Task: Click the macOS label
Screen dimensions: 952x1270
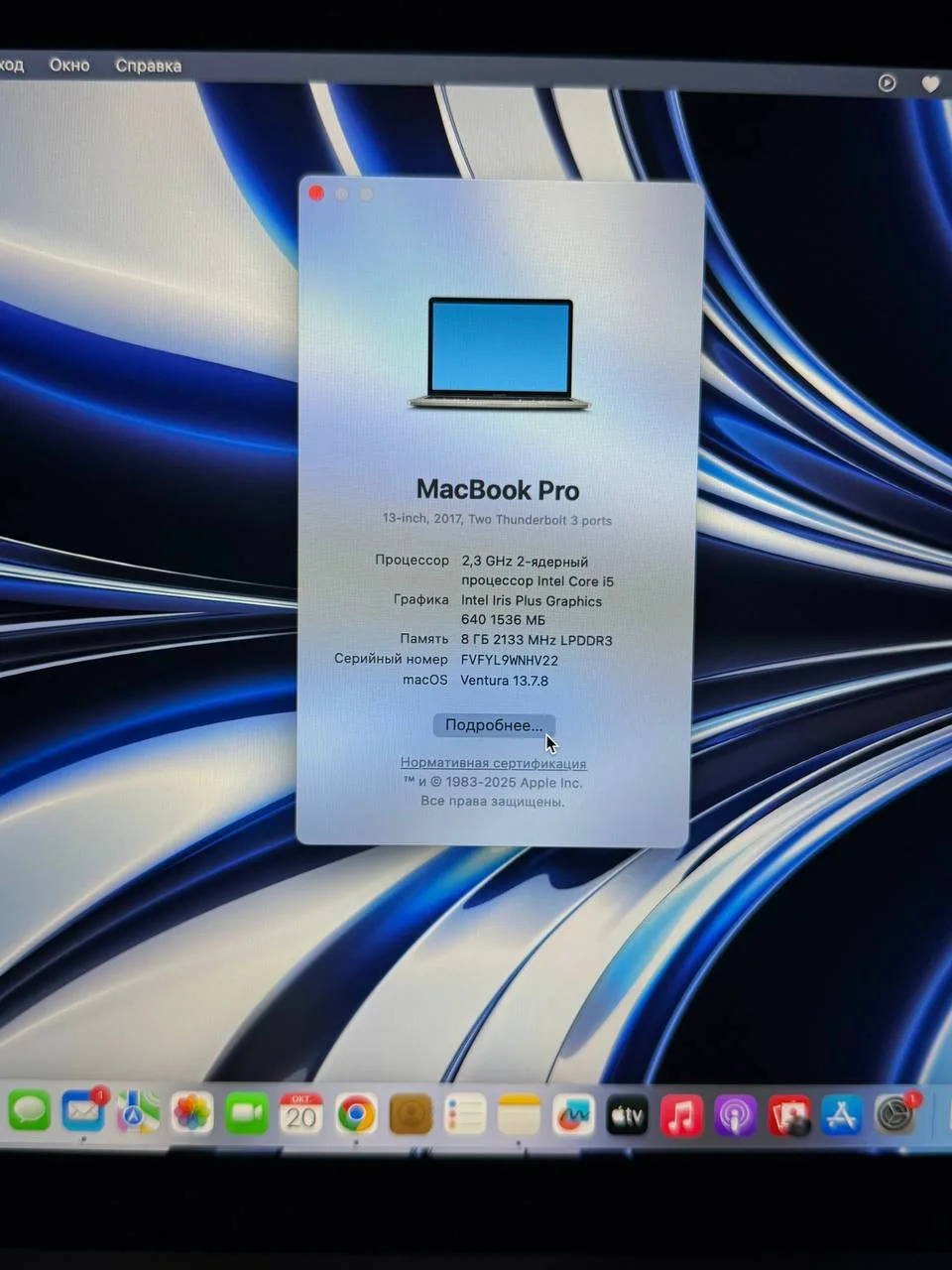Action: point(424,680)
